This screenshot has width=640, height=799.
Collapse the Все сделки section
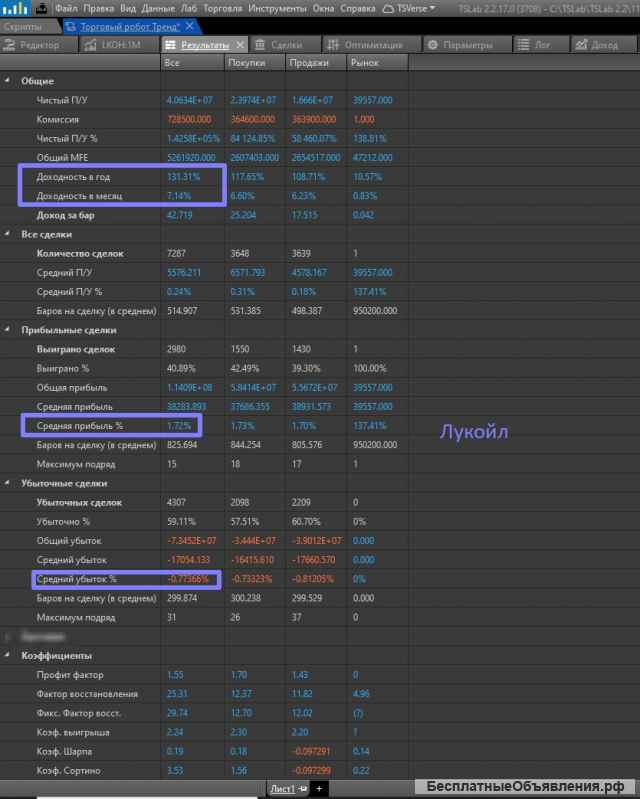coord(9,234)
